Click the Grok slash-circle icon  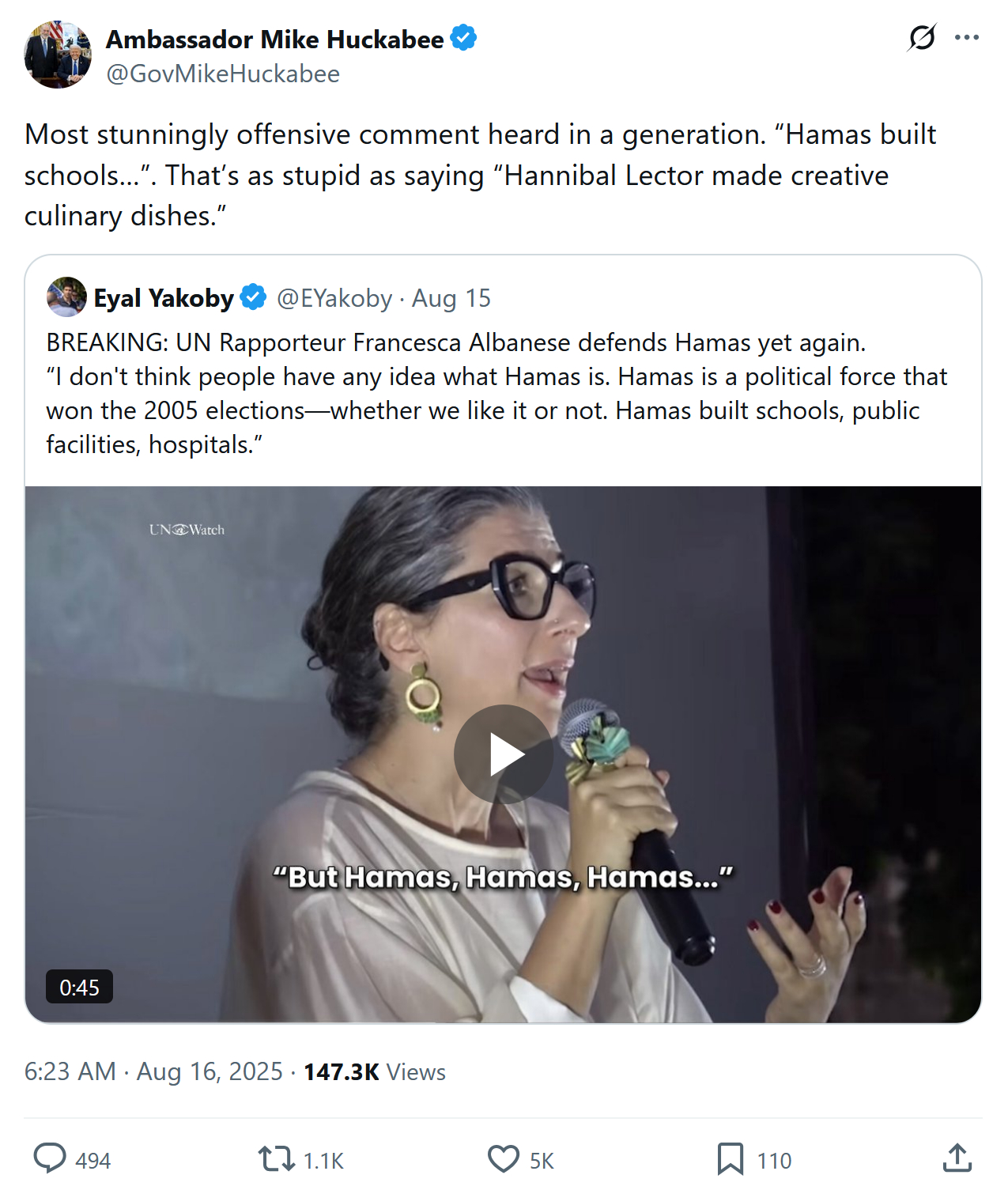click(922, 37)
